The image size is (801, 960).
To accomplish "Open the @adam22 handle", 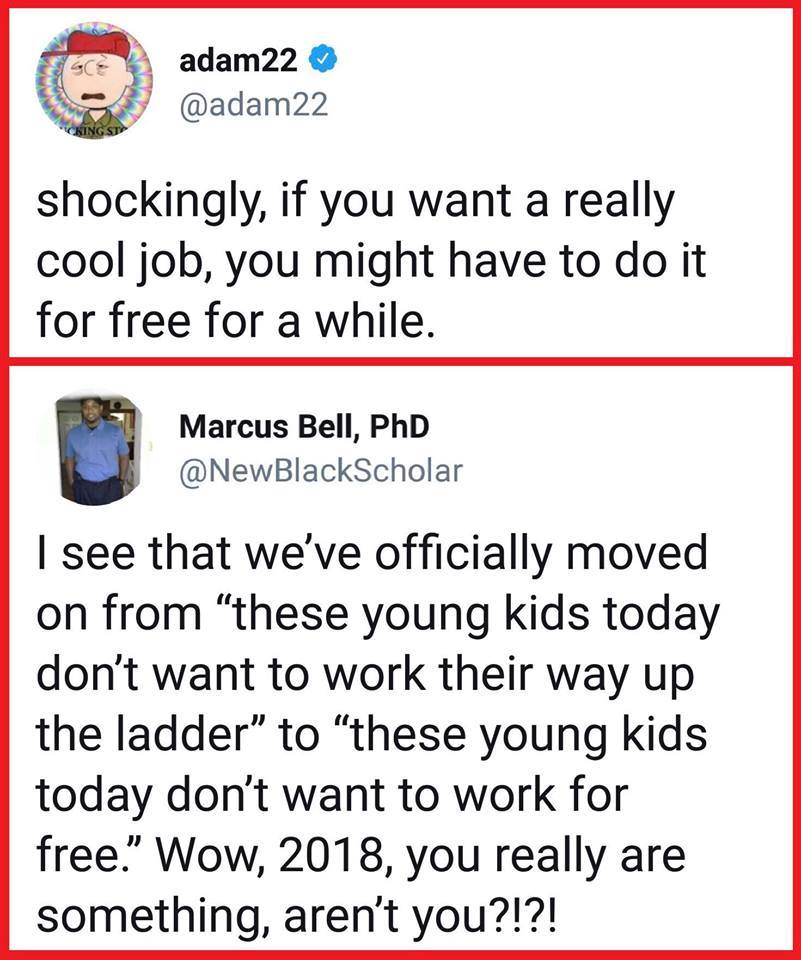I will point(253,104).
